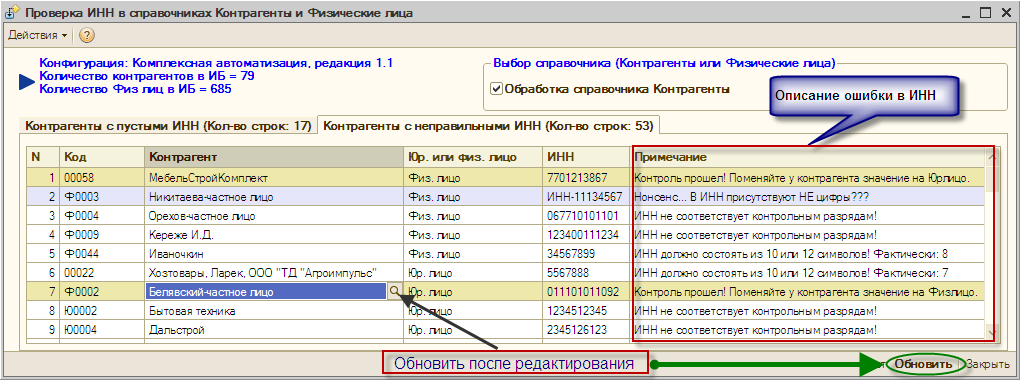Screen dimensions: 1020x380
Task: Select the Хозтовары, Ларек, ООО cell
Action: click(274, 273)
